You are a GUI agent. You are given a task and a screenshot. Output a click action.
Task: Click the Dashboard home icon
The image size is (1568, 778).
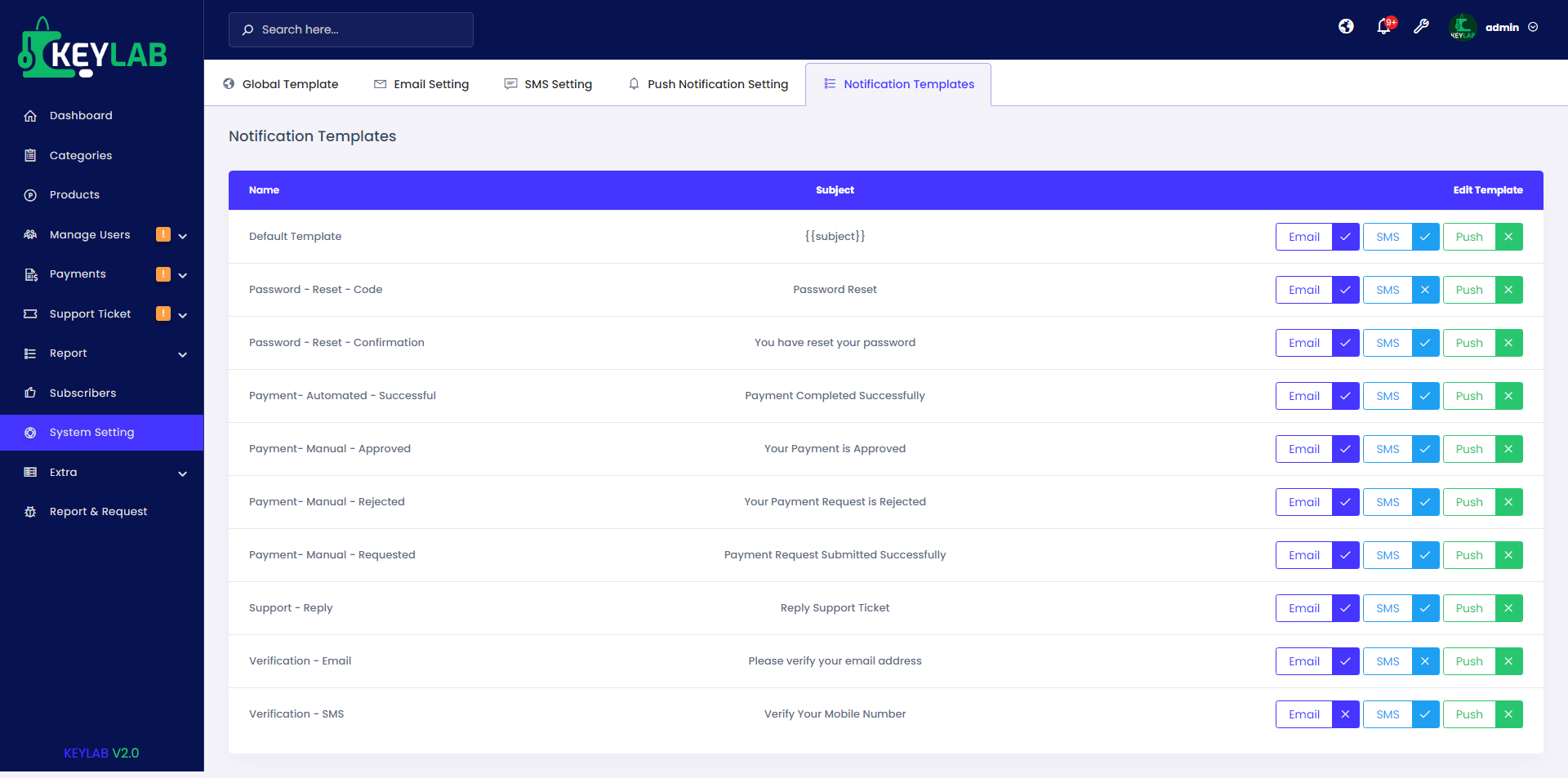coord(30,116)
